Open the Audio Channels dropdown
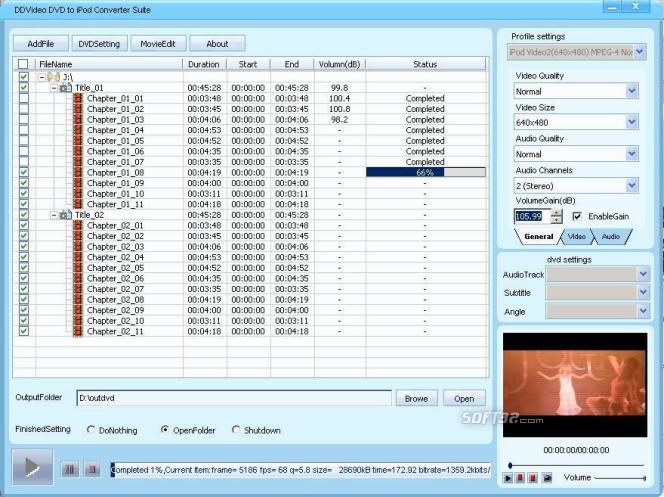The height and width of the screenshot is (497, 664). [632, 185]
